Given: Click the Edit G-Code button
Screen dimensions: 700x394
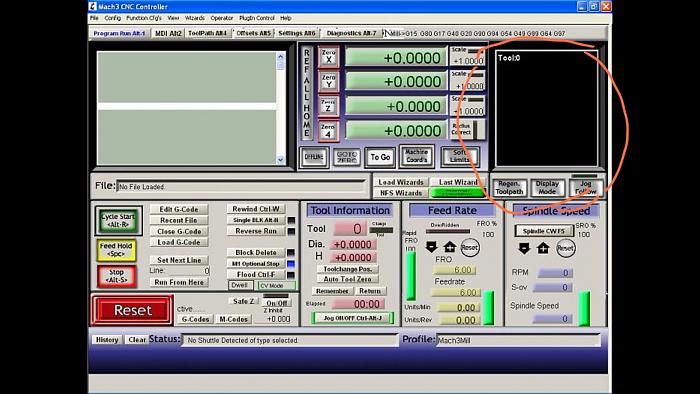Looking at the screenshot, I should (179, 209).
